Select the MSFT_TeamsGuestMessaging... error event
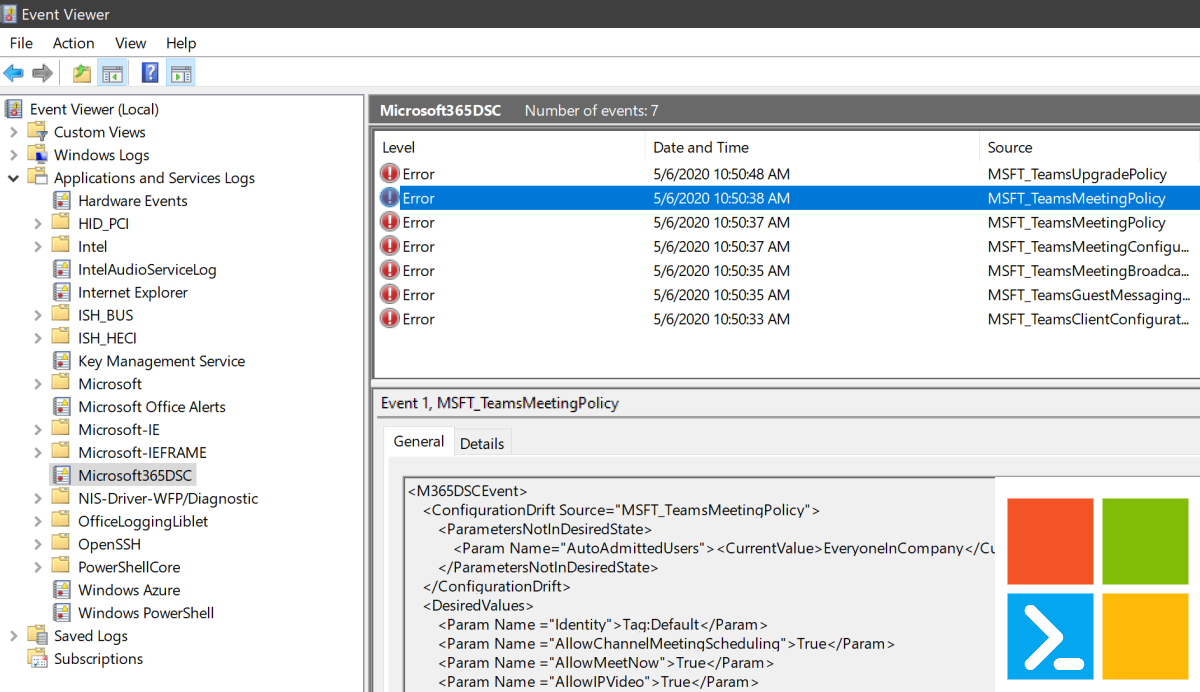 pos(786,295)
